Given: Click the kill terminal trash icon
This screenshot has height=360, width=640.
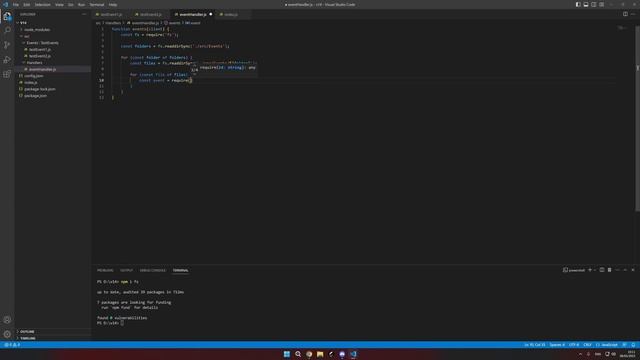Looking at the screenshot, I should point(609,270).
